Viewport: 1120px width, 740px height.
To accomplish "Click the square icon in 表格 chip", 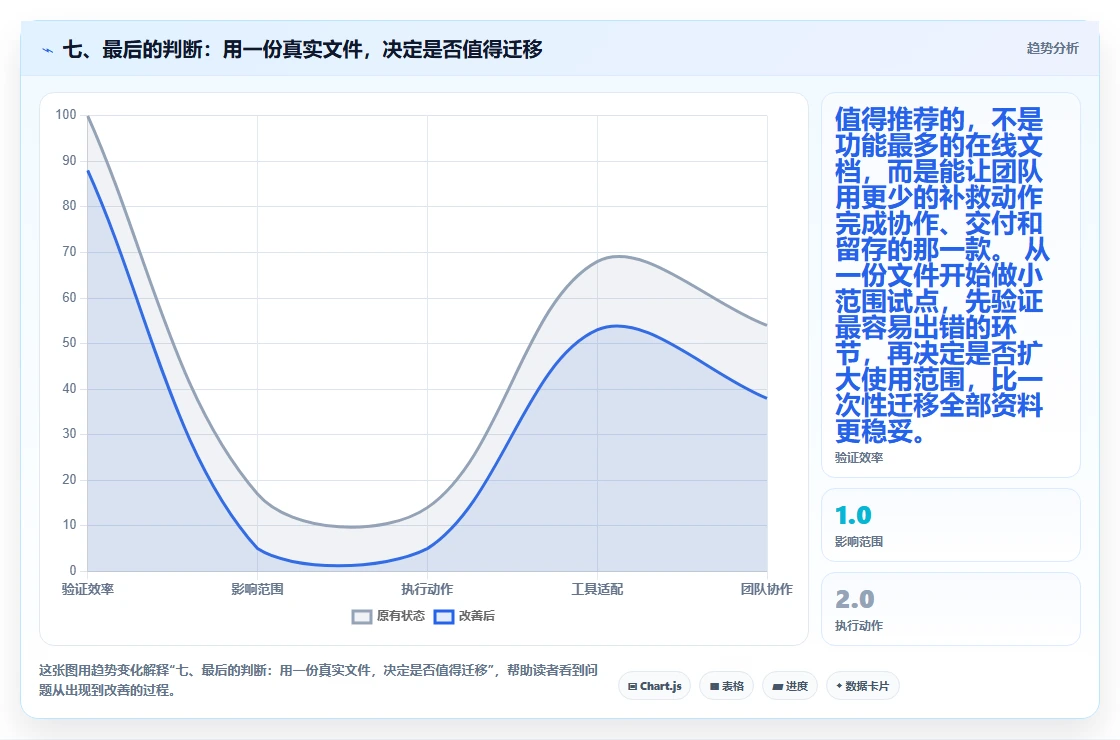I will tap(714, 686).
